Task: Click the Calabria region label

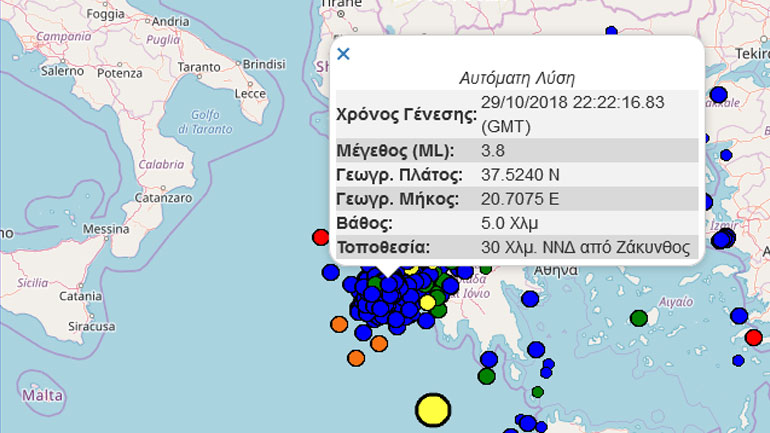Action: coord(161,164)
